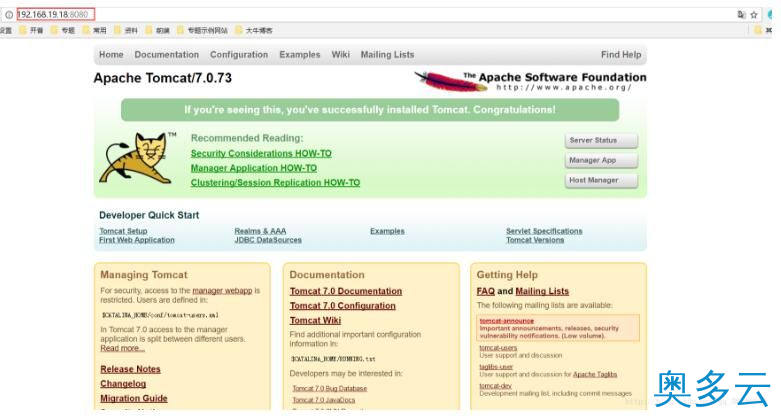Click the Apache Tomcat/7.0.73 heading

pyautogui.click(x=162, y=78)
